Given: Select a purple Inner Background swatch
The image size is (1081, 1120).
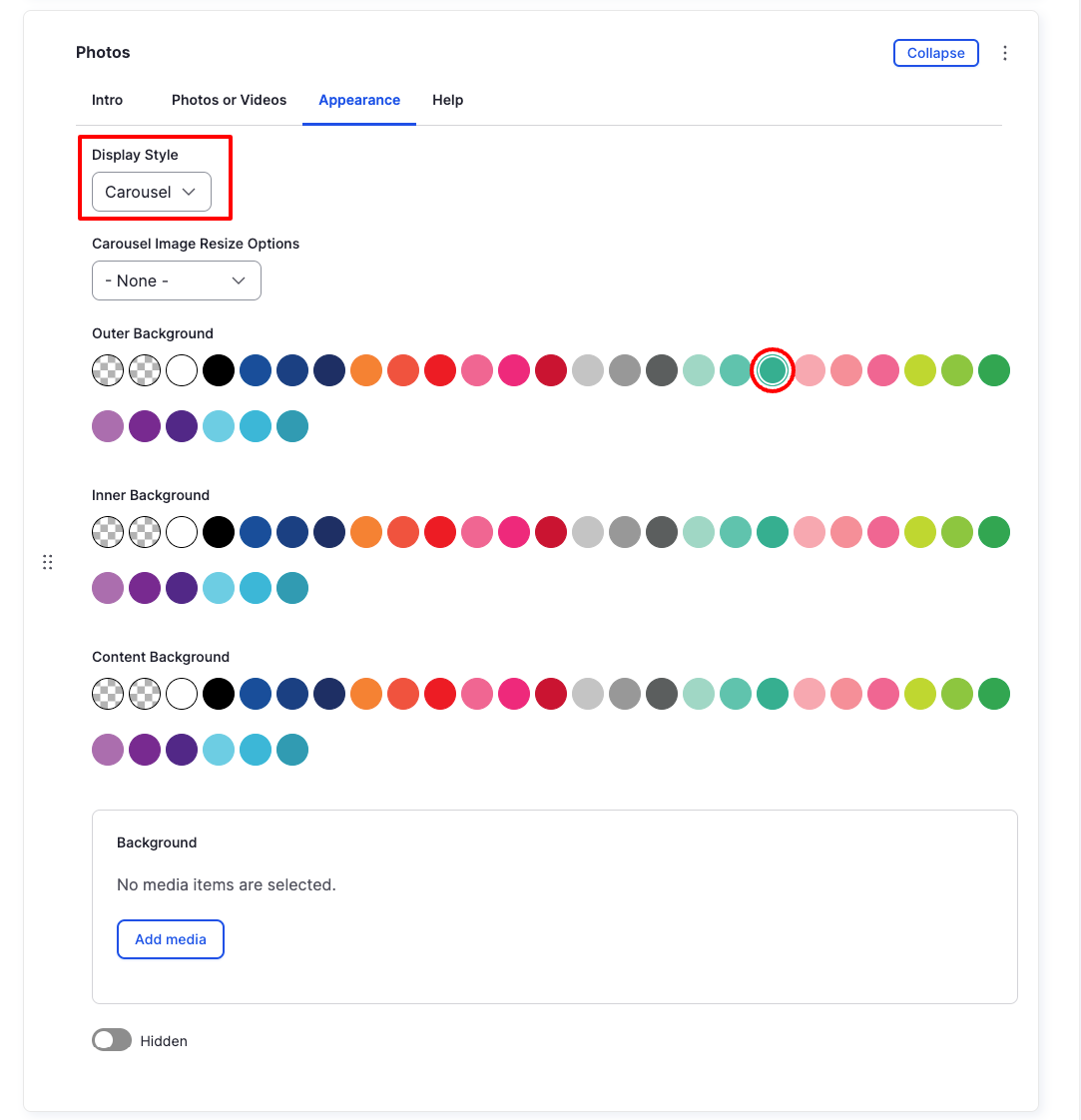Looking at the screenshot, I should 145,588.
